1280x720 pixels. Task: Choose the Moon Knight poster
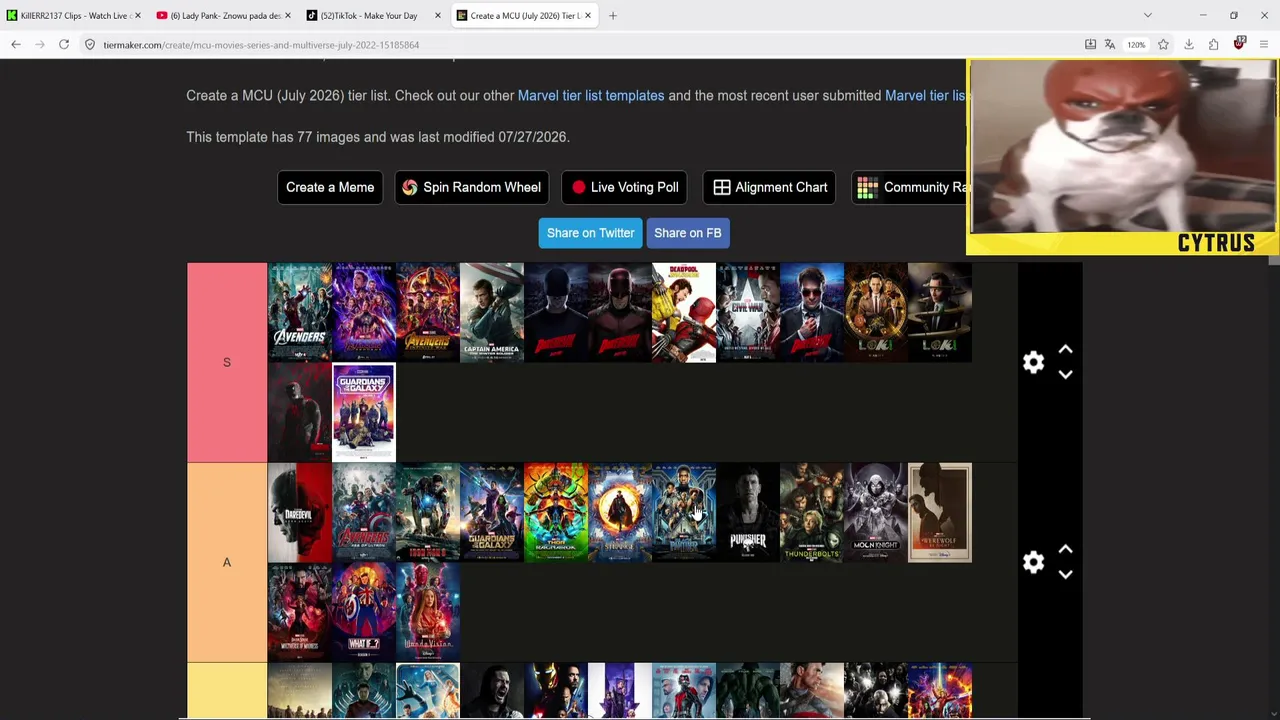pyautogui.click(x=876, y=512)
